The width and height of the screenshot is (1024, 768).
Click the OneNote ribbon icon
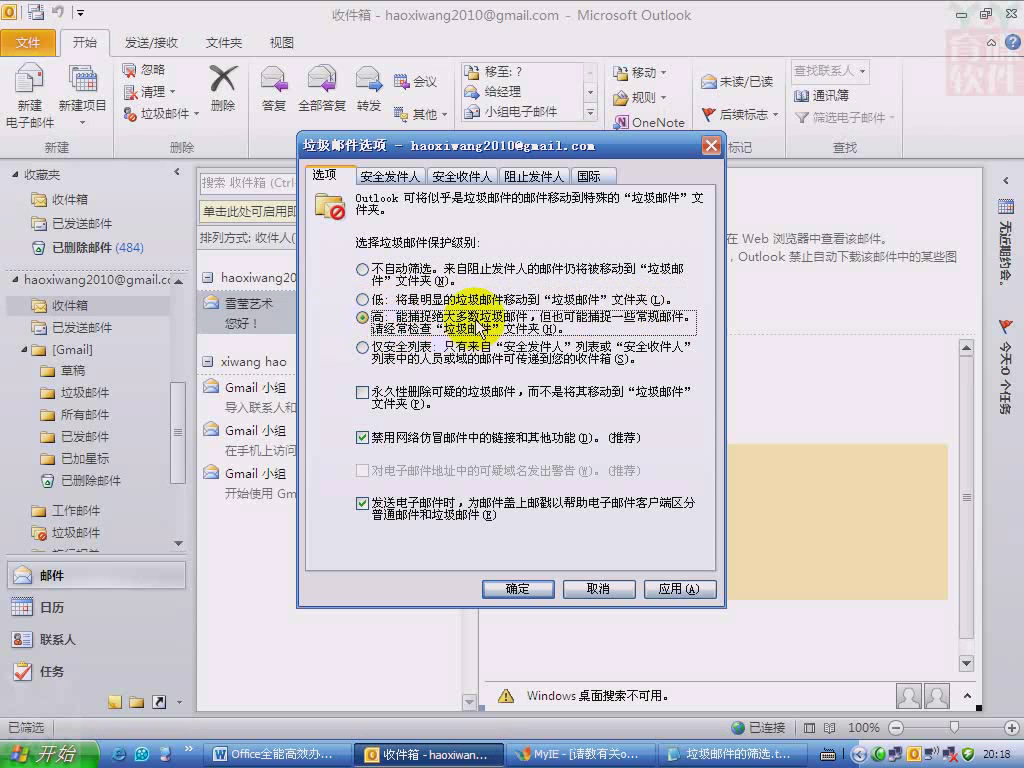(x=621, y=122)
